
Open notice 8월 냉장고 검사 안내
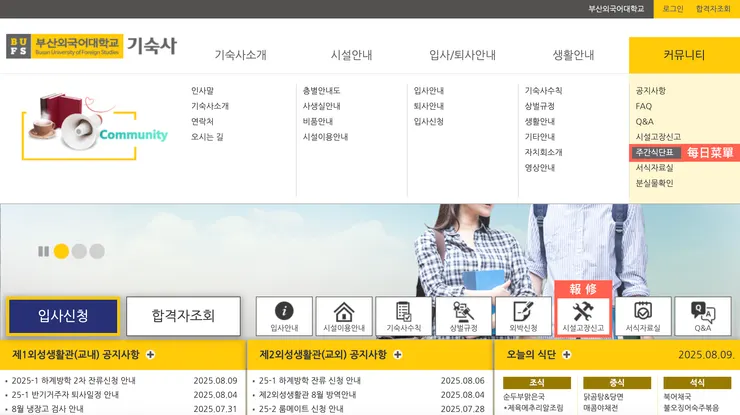point(47,409)
